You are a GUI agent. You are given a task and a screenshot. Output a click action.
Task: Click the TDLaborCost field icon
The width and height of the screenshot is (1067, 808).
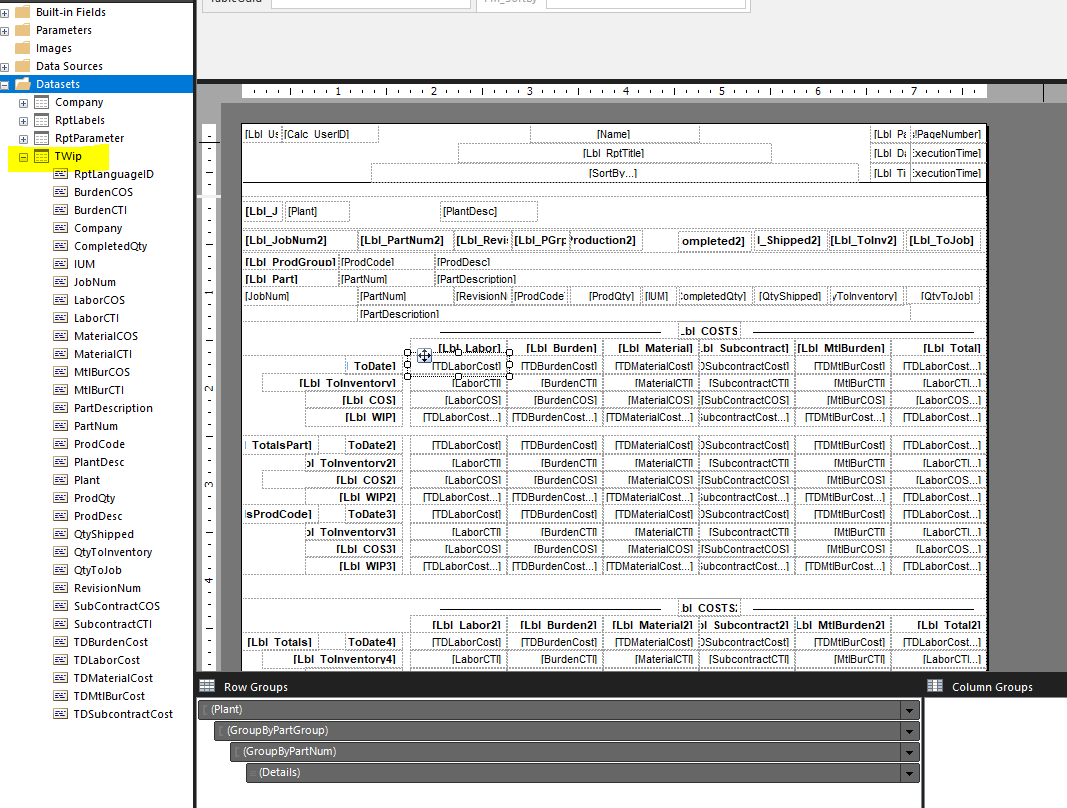click(61, 660)
